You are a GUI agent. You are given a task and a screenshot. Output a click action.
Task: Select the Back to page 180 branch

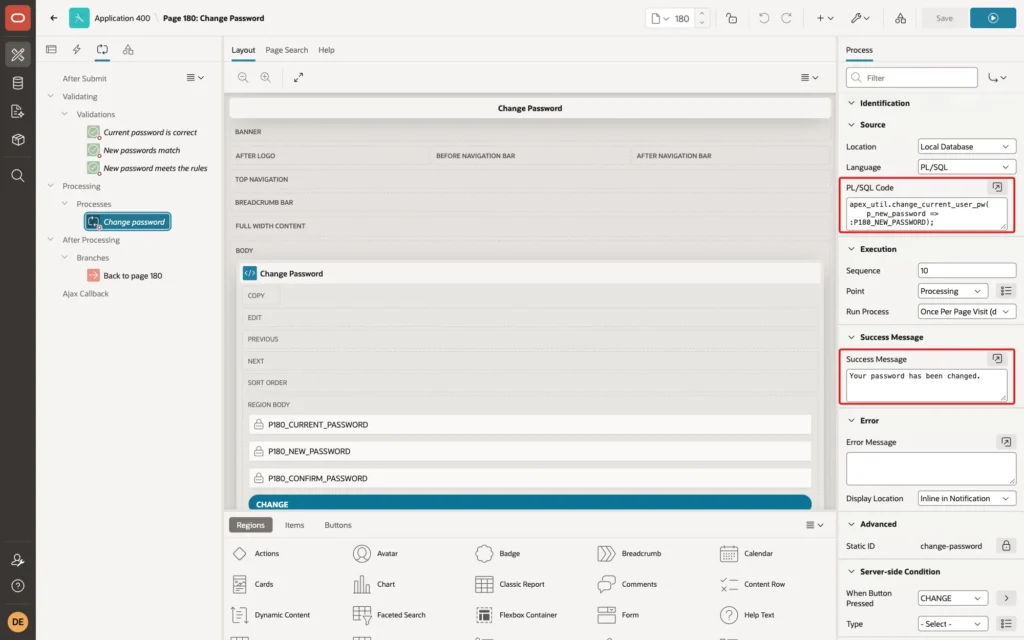125,276
